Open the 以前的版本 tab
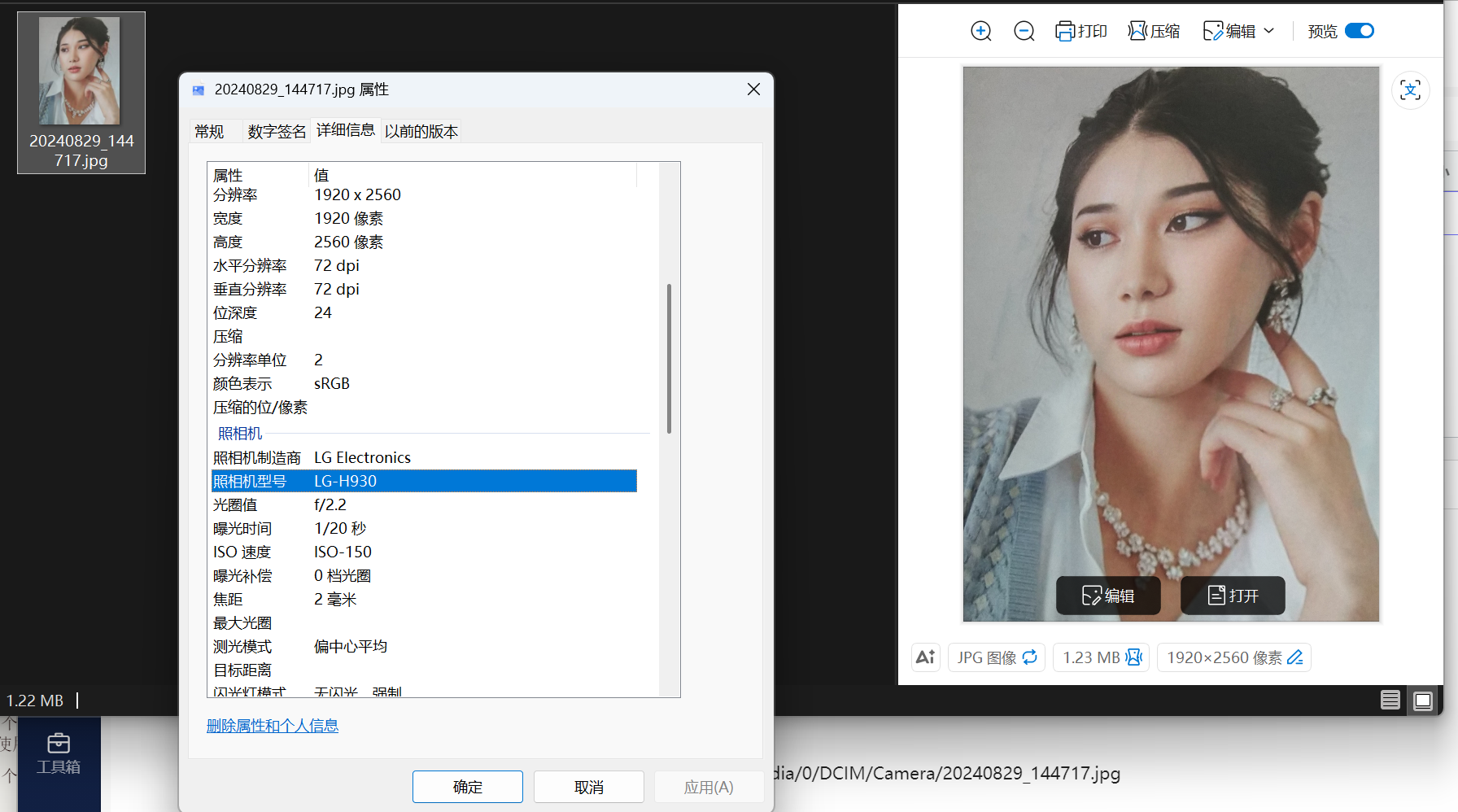1458x812 pixels. (x=421, y=131)
